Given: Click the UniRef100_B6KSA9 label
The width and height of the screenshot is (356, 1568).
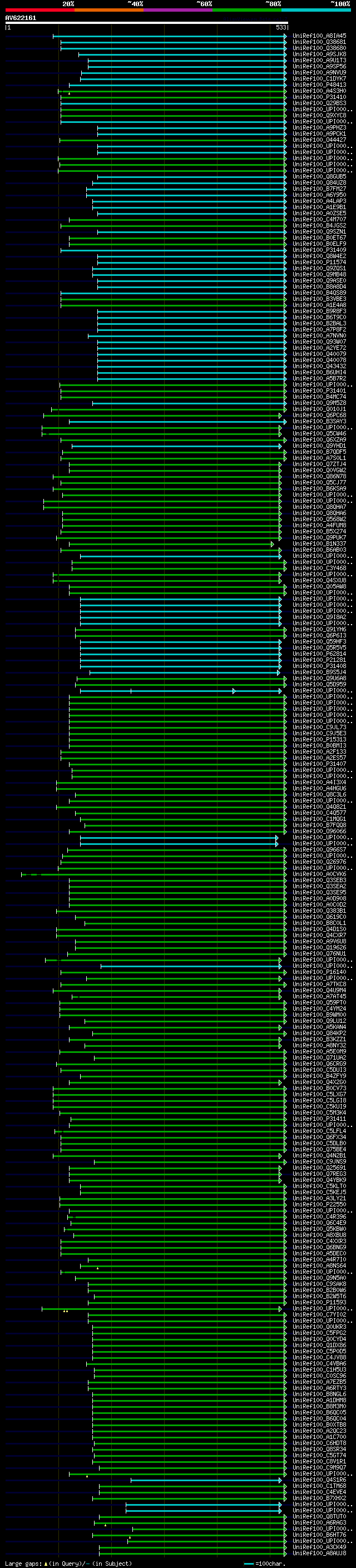Looking at the screenshot, I should click(x=319, y=489).
